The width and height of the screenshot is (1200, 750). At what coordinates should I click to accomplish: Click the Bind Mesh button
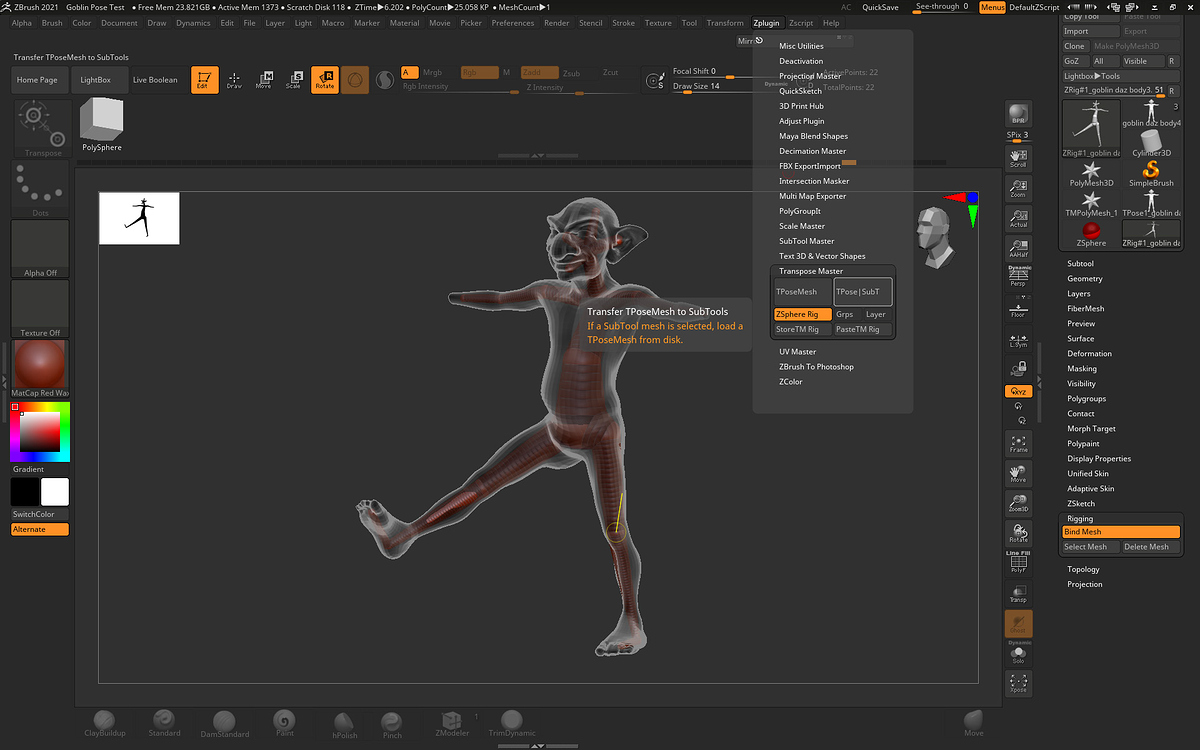(x=1121, y=532)
